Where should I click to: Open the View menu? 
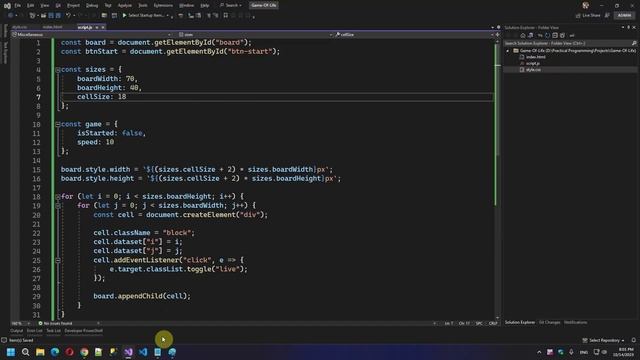point(44,5)
